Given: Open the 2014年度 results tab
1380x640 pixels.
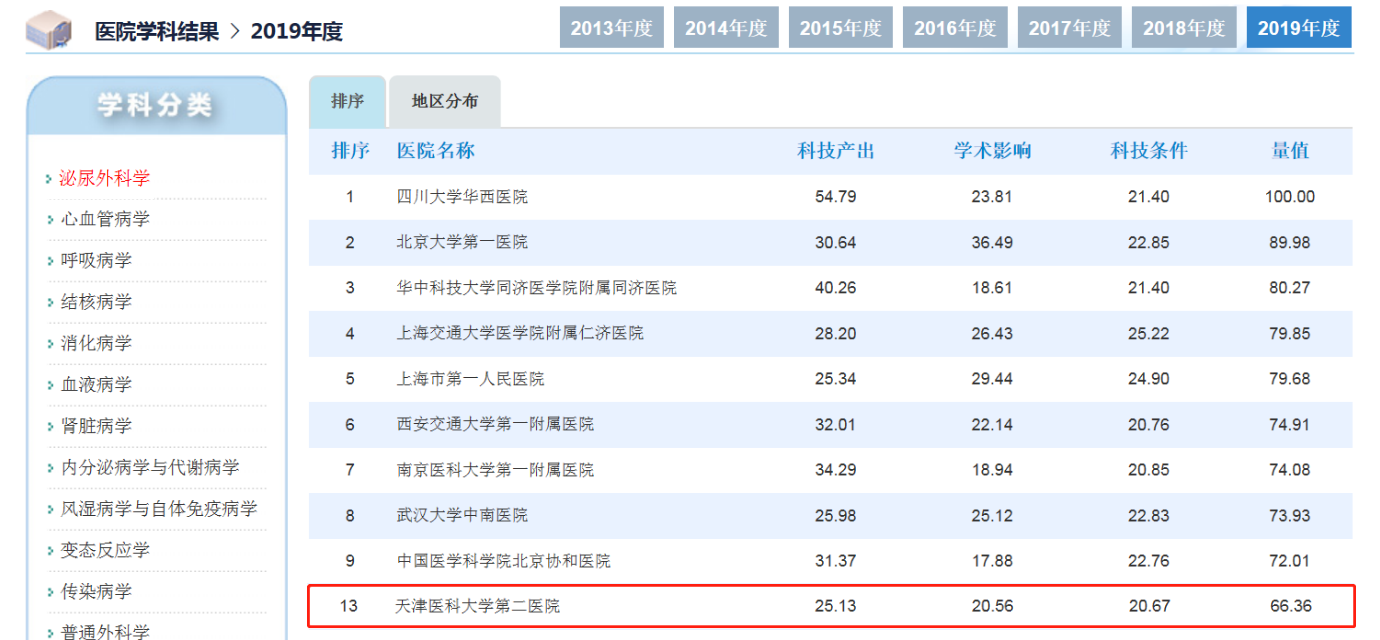Looking at the screenshot, I should (x=725, y=28).
